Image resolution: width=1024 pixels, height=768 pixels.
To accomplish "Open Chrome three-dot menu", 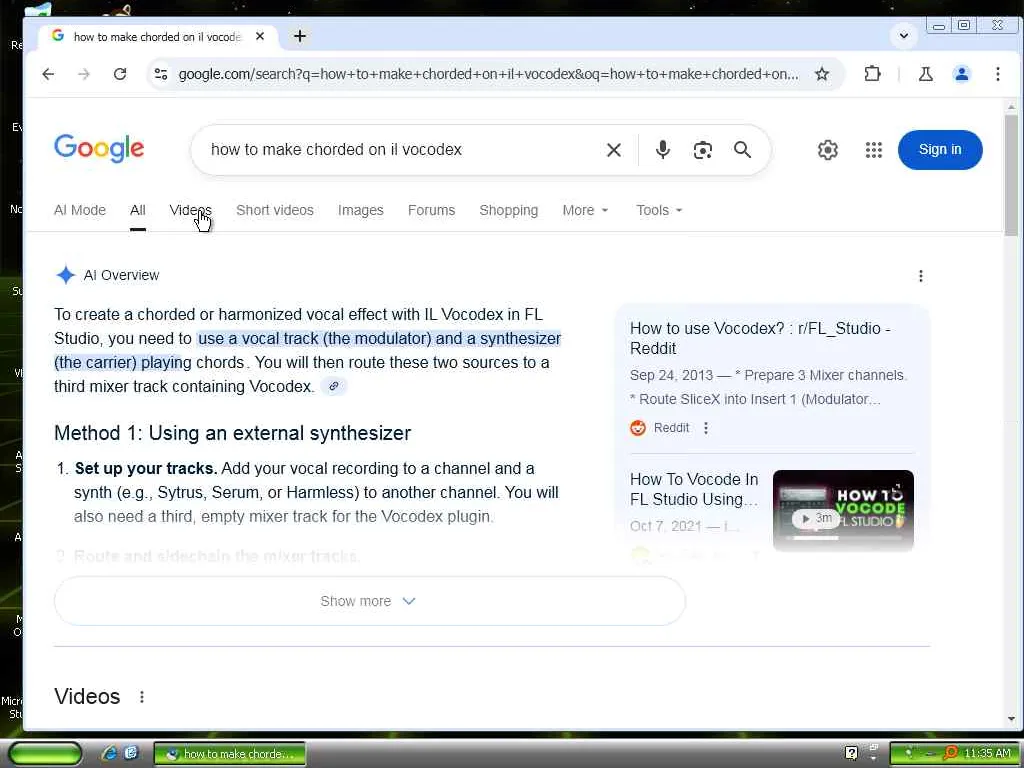I will (x=997, y=74).
